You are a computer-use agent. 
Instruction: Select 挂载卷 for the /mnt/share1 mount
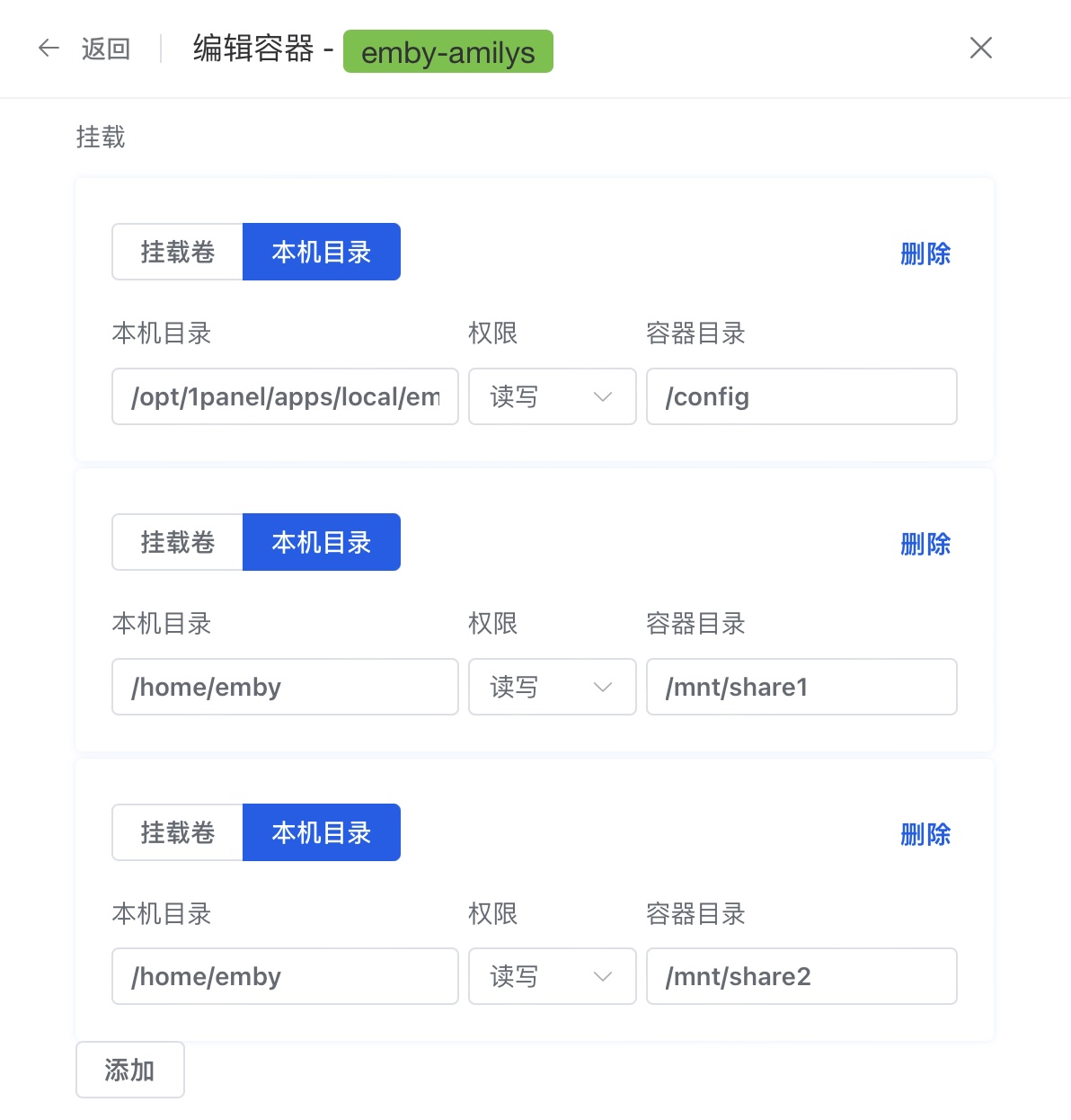178,543
